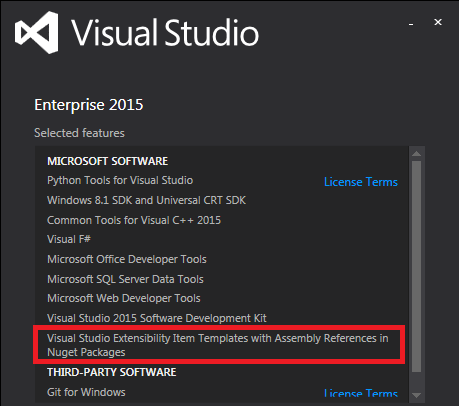Select 'Visual Studio Extensibility Item Templates' entry
The height and width of the screenshot is (406, 459).
point(218,345)
